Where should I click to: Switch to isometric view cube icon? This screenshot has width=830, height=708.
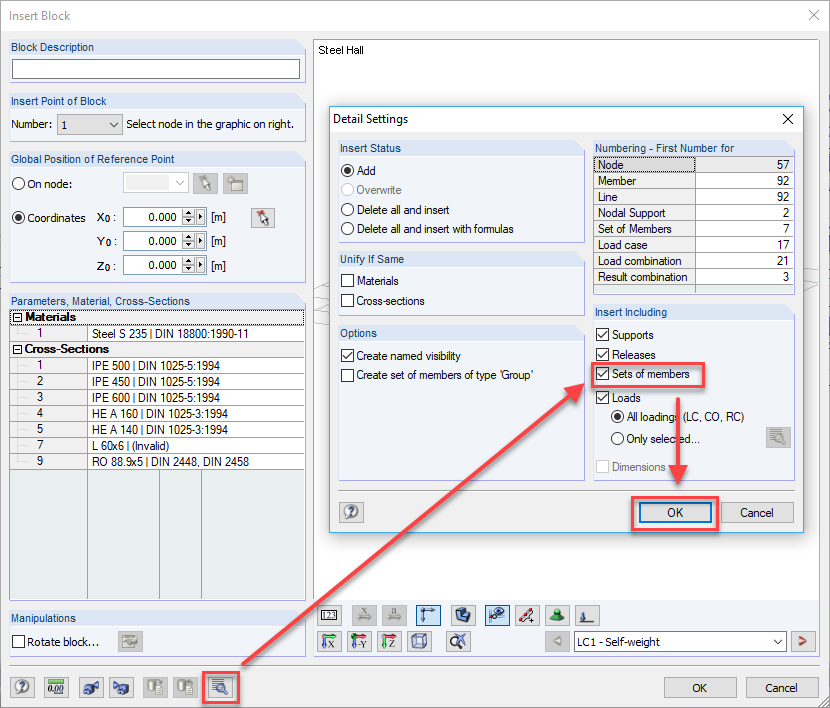pos(419,641)
